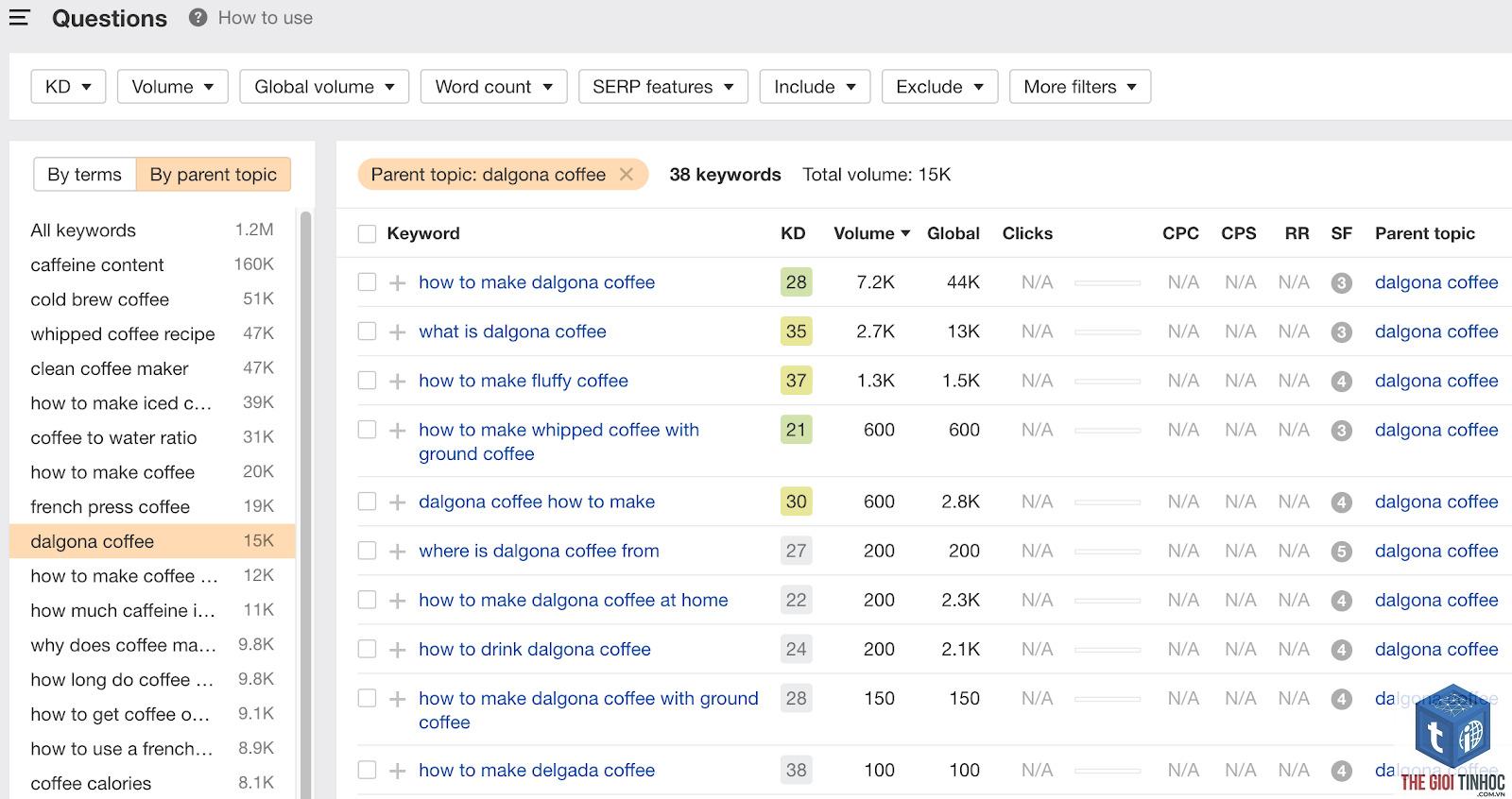Sort by the KD column header

pyautogui.click(x=793, y=233)
